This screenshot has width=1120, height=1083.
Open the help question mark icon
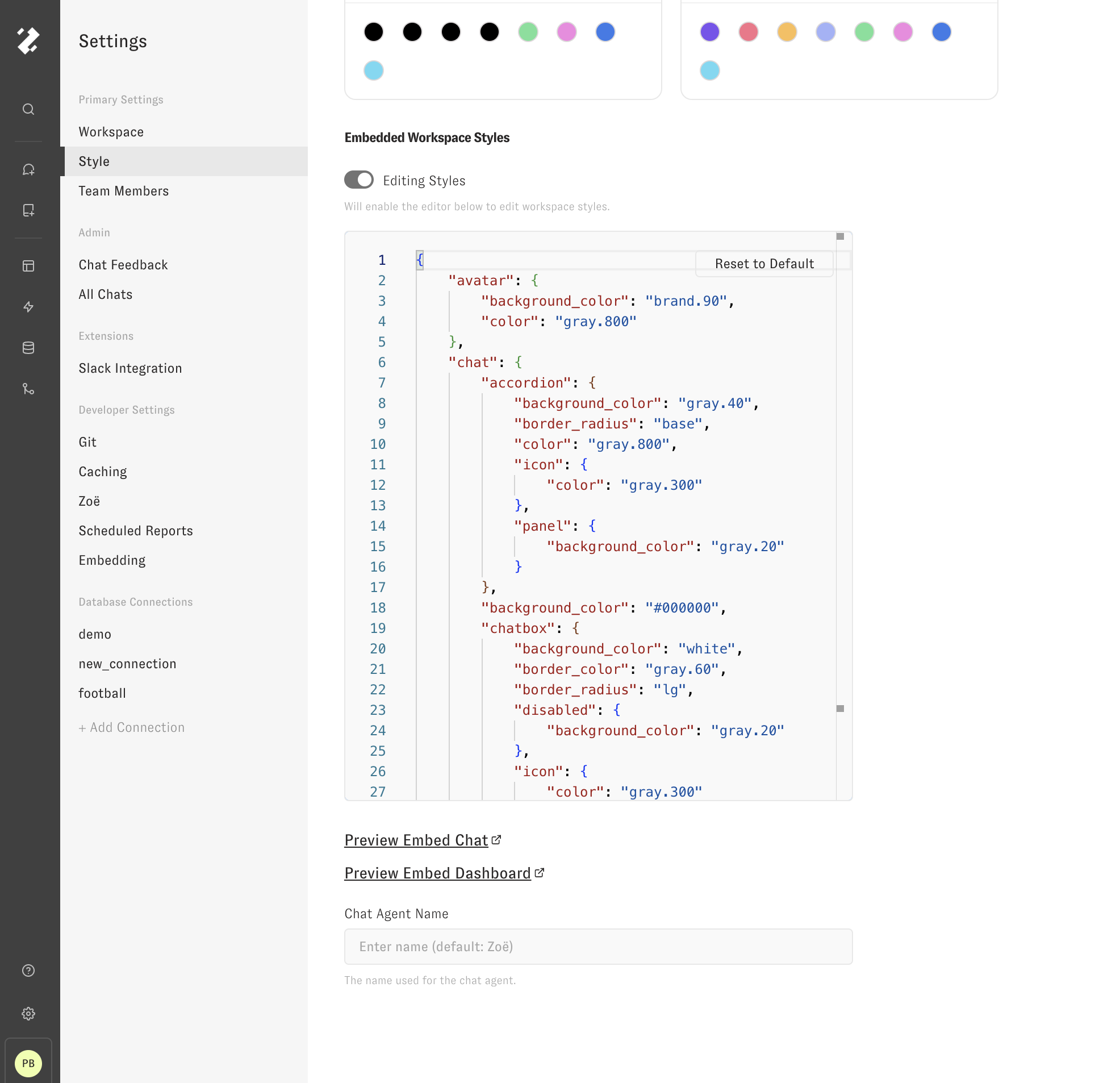28,970
